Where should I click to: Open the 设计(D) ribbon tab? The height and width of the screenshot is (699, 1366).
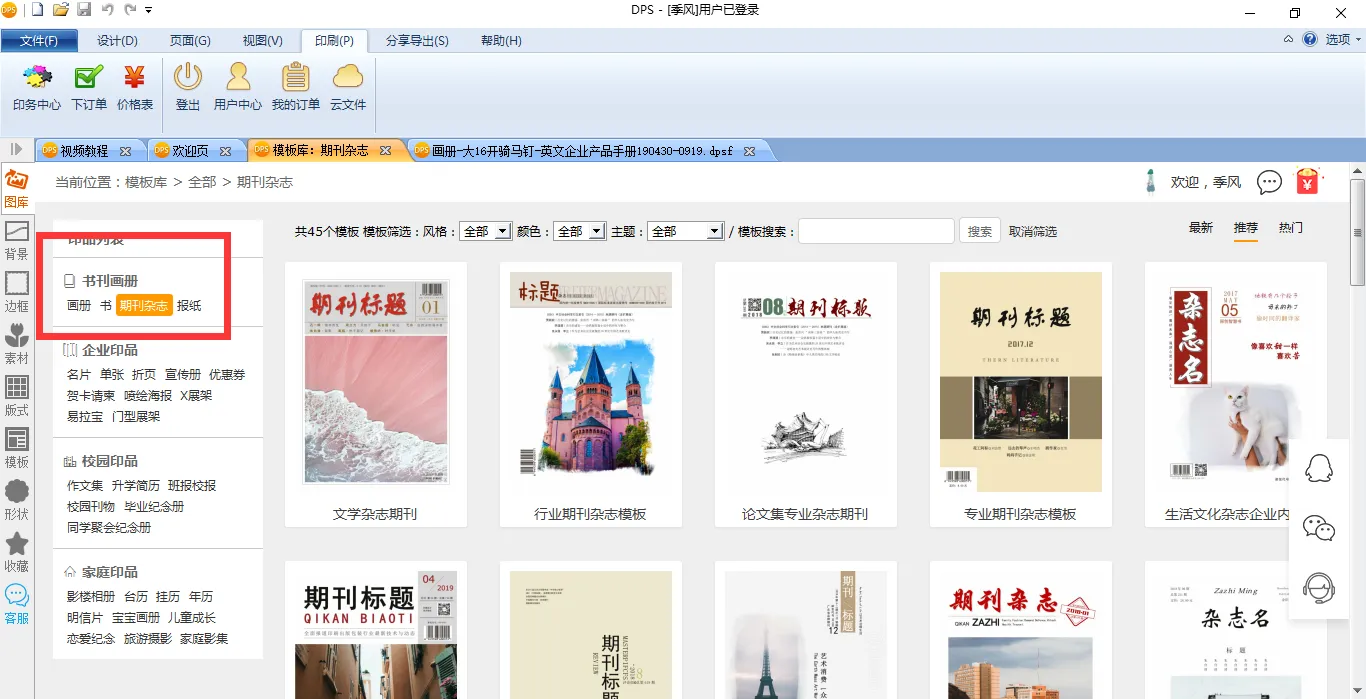click(x=117, y=41)
